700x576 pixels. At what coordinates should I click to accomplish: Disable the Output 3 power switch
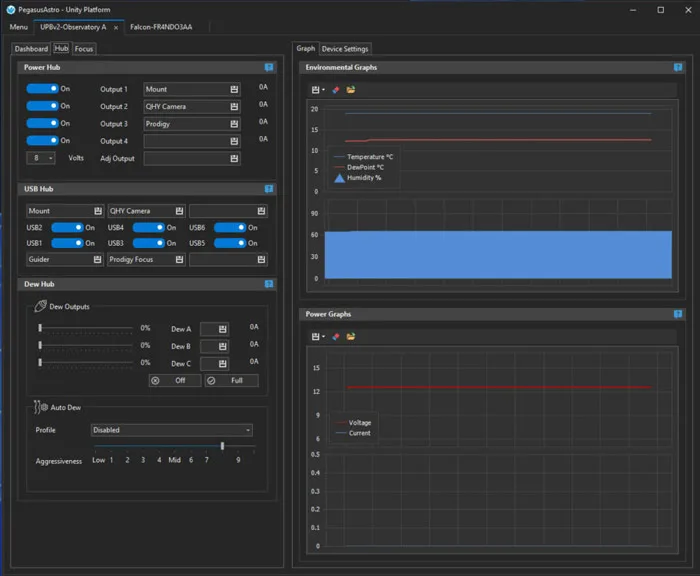point(42,123)
